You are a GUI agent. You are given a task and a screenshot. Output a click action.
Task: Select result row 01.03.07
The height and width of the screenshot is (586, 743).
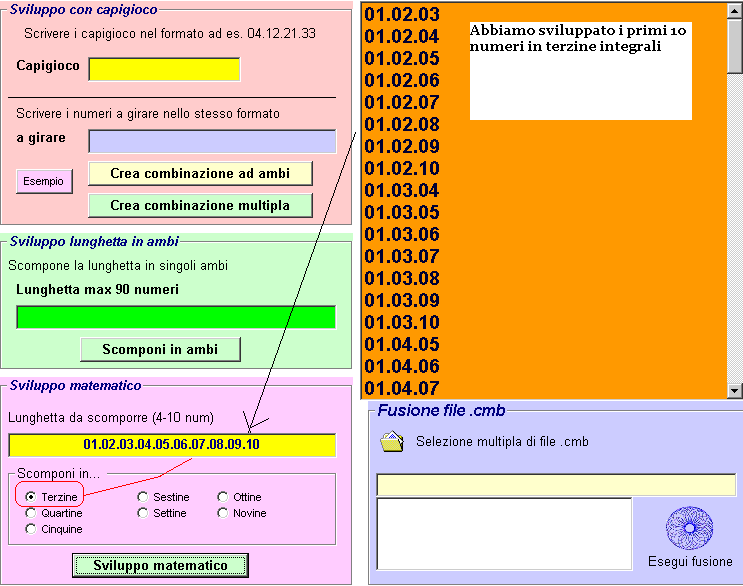pos(402,257)
